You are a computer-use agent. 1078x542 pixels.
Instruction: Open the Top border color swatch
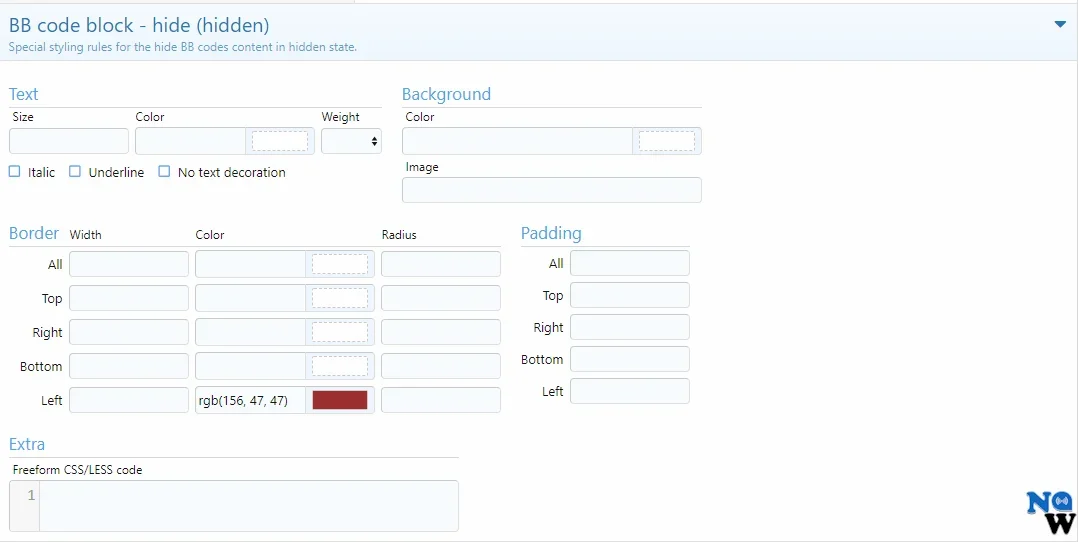point(340,298)
